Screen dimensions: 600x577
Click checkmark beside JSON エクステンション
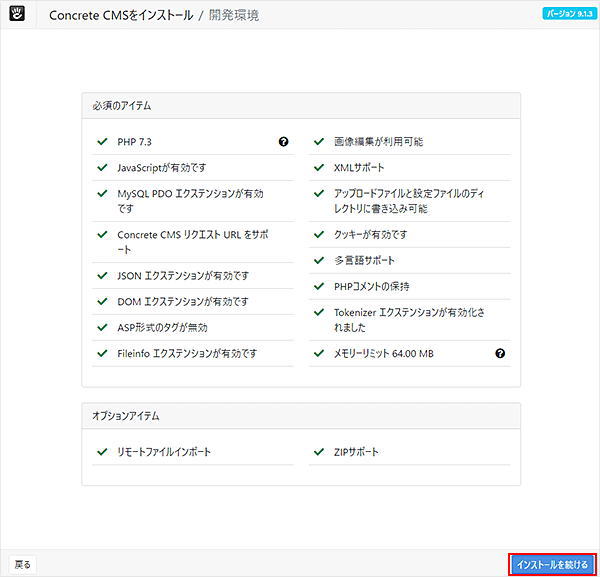pos(102,275)
